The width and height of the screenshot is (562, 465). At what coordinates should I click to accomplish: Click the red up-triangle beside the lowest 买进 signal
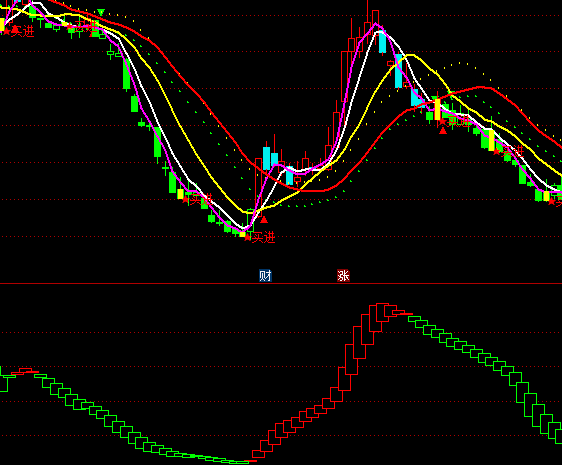pos(264,220)
